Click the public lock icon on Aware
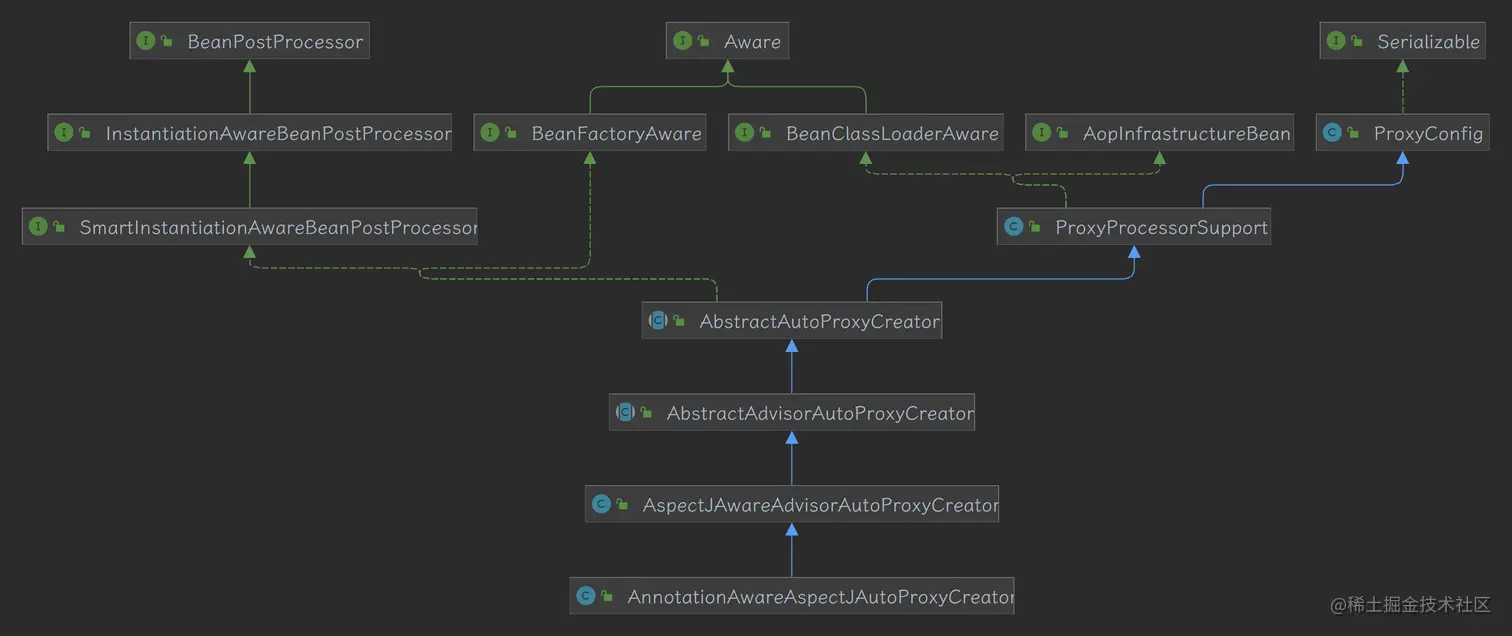The height and width of the screenshot is (636, 1512). (703, 41)
